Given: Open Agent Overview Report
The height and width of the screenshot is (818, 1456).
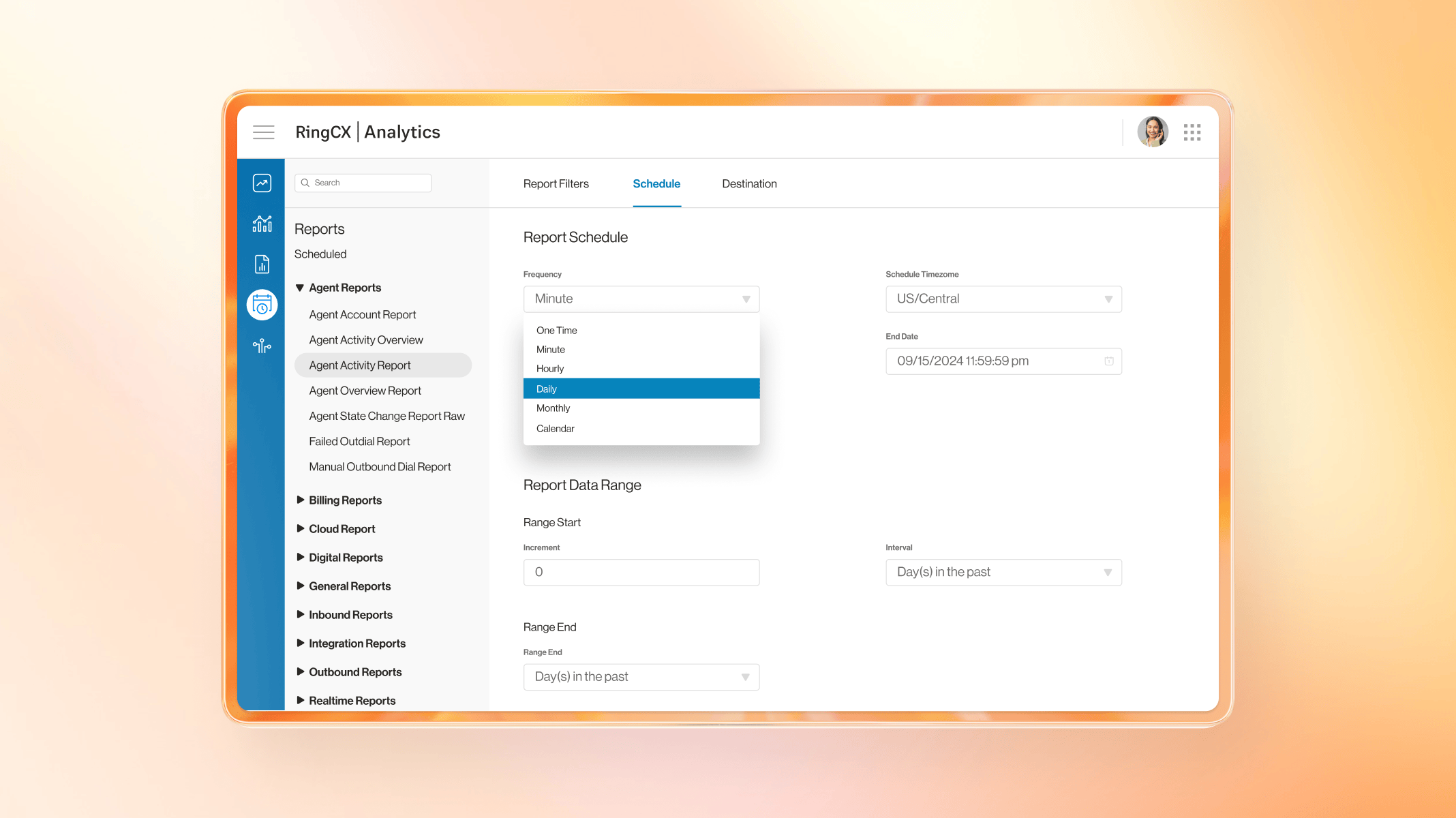Looking at the screenshot, I should click(365, 391).
